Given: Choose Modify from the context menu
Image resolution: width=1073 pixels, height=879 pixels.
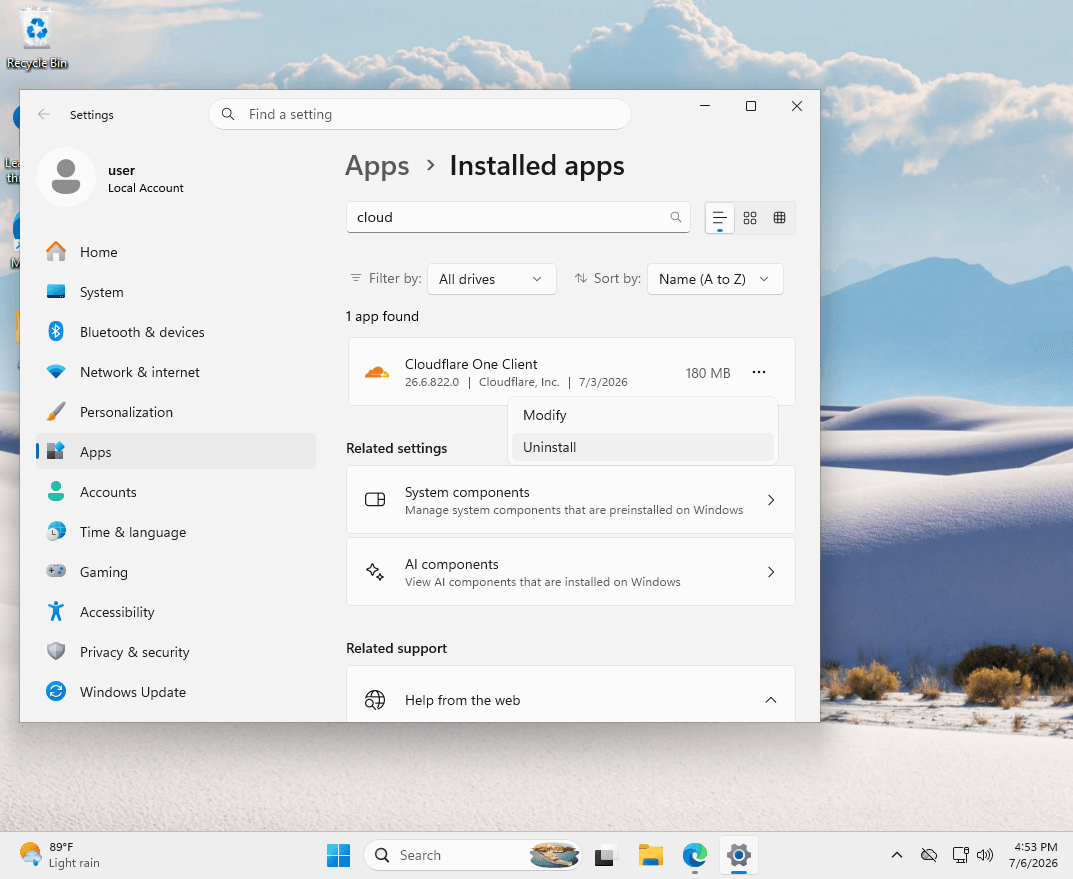Looking at the screenshot, I should click(643, 415).
